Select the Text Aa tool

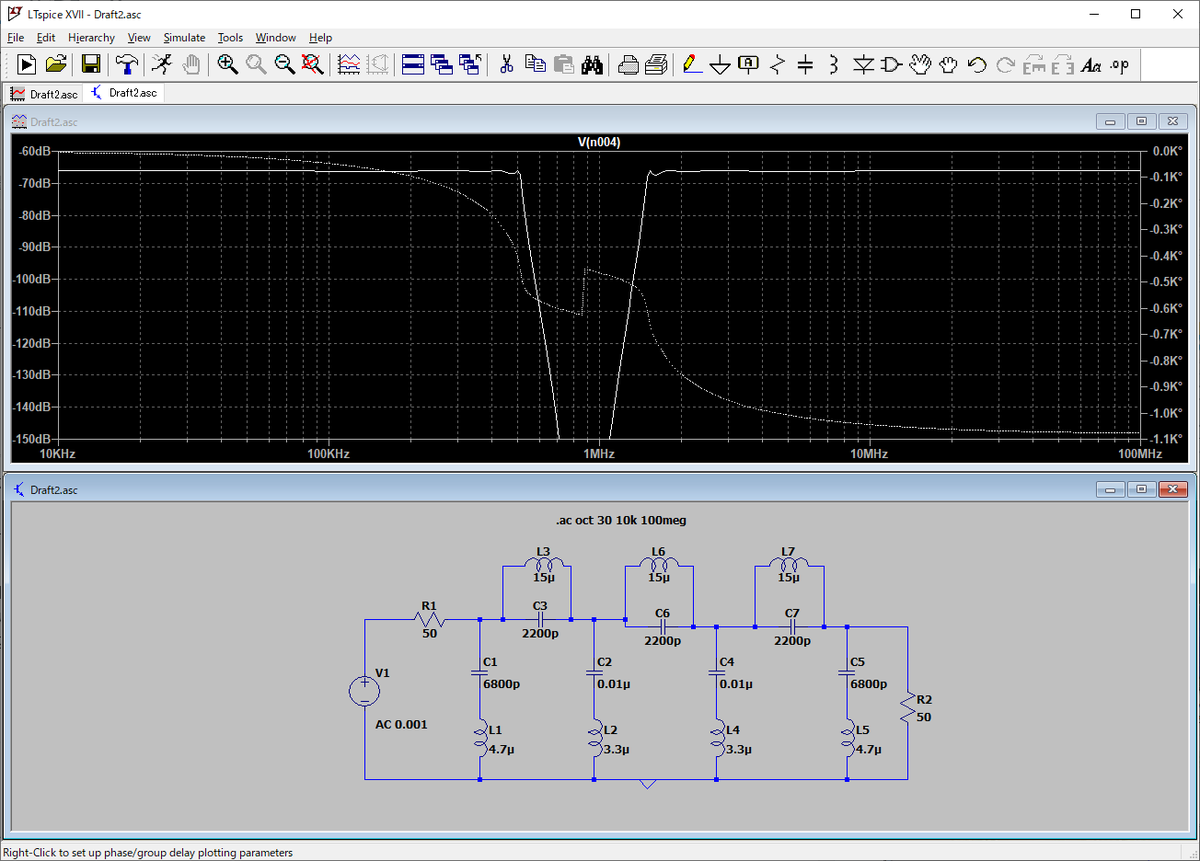click(x=1092, y=64)
